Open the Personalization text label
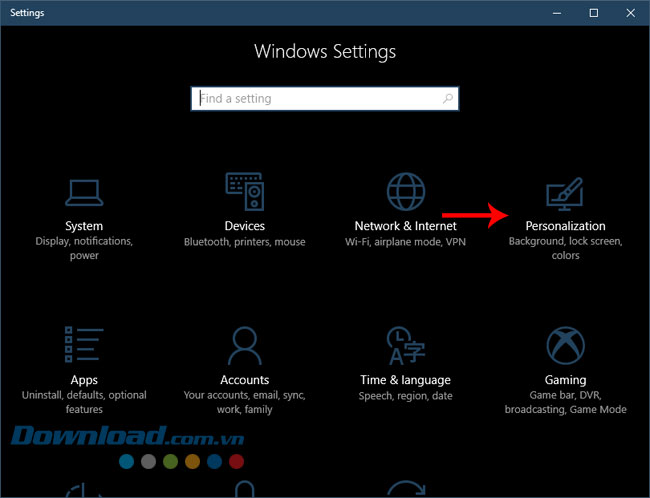 [x=565, y=226]
